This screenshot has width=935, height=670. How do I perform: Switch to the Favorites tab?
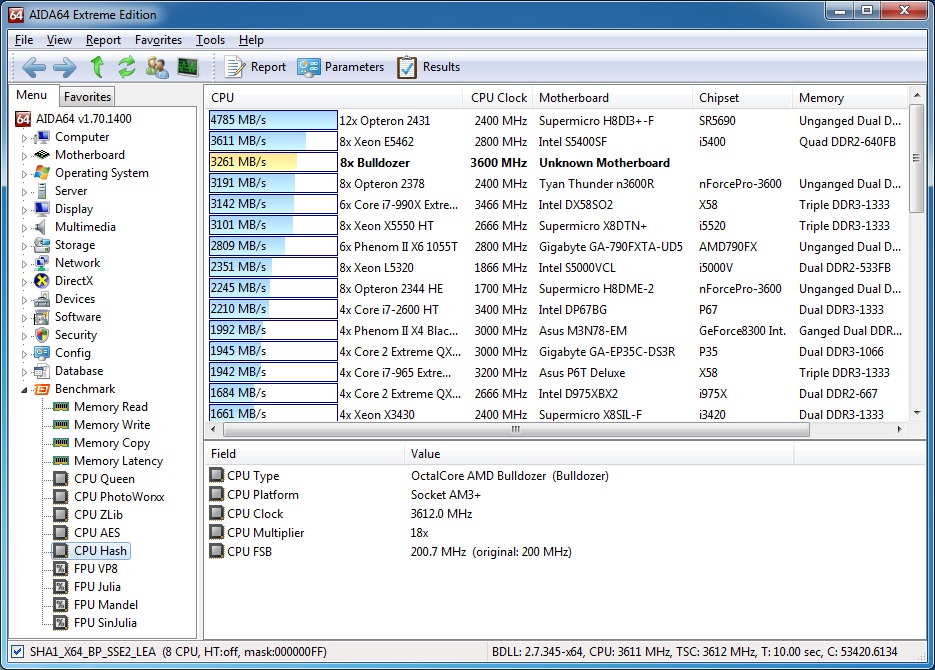click(x=87, y=97)
